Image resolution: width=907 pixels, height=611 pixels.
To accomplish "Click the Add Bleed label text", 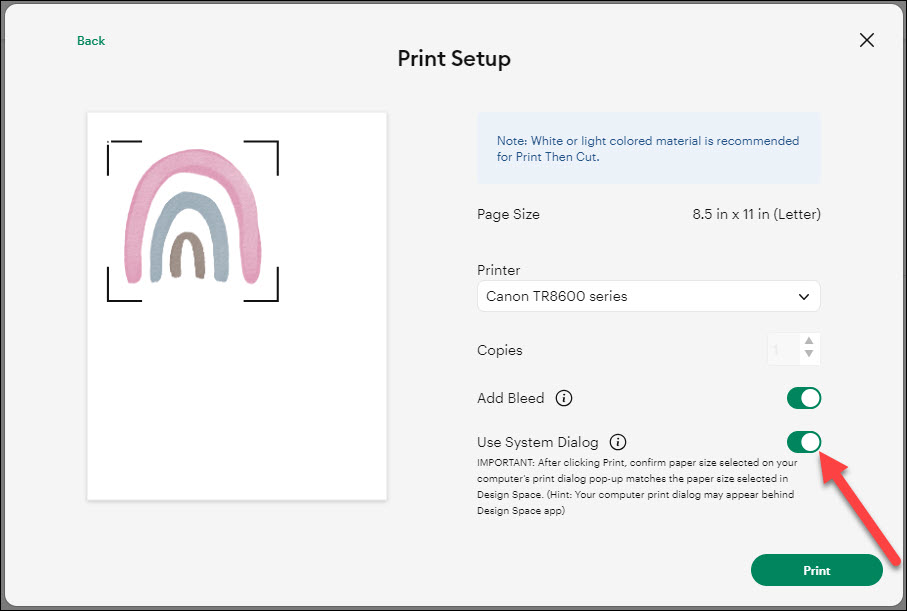I will 511,398.
